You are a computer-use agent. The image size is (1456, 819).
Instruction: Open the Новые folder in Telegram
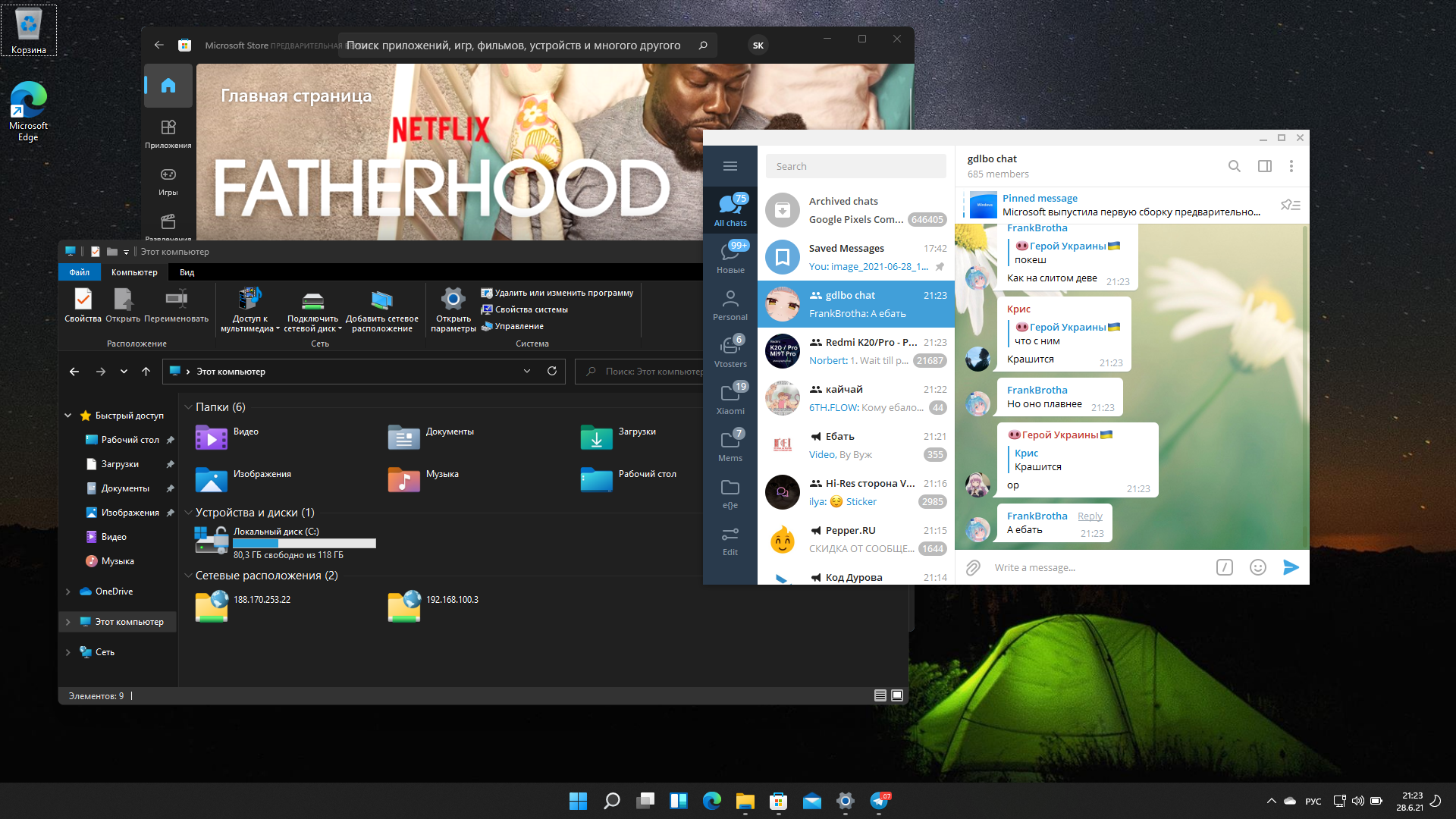(730, 257)
